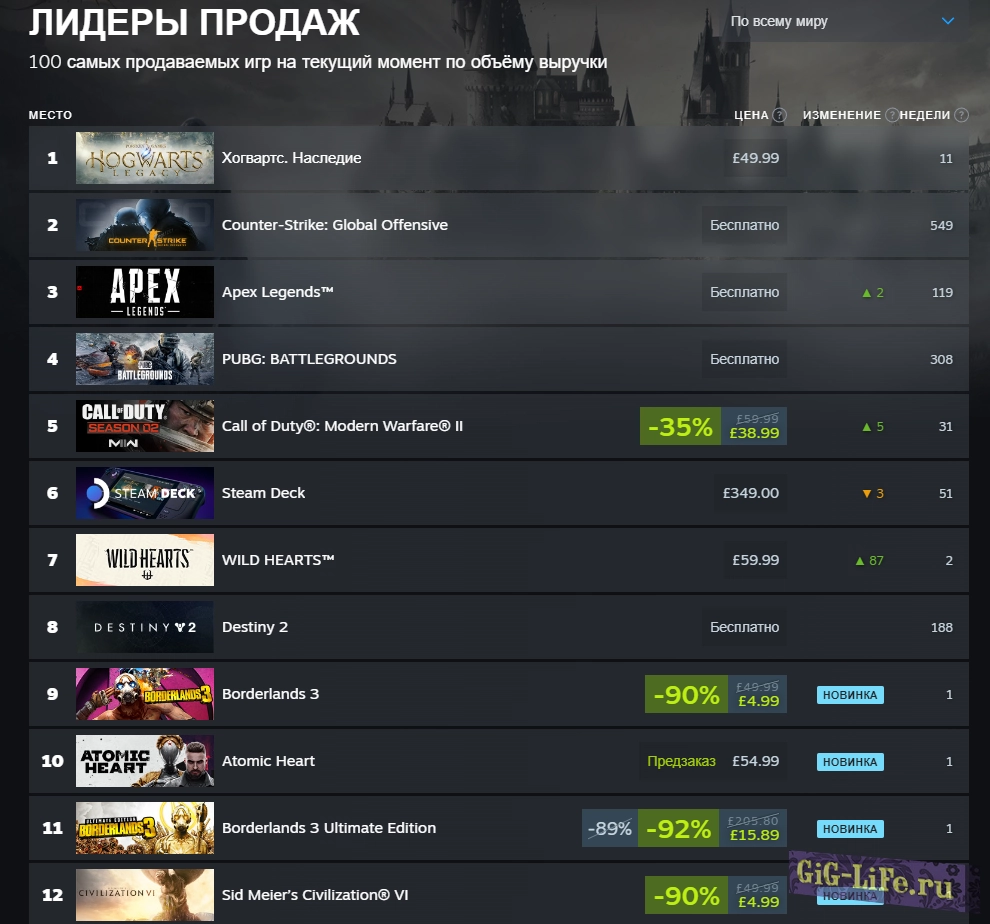Click the -92% badge on Borderlands 3 Ultimate Edition
This screenshot has height=924, width=990.
point(678,828)
